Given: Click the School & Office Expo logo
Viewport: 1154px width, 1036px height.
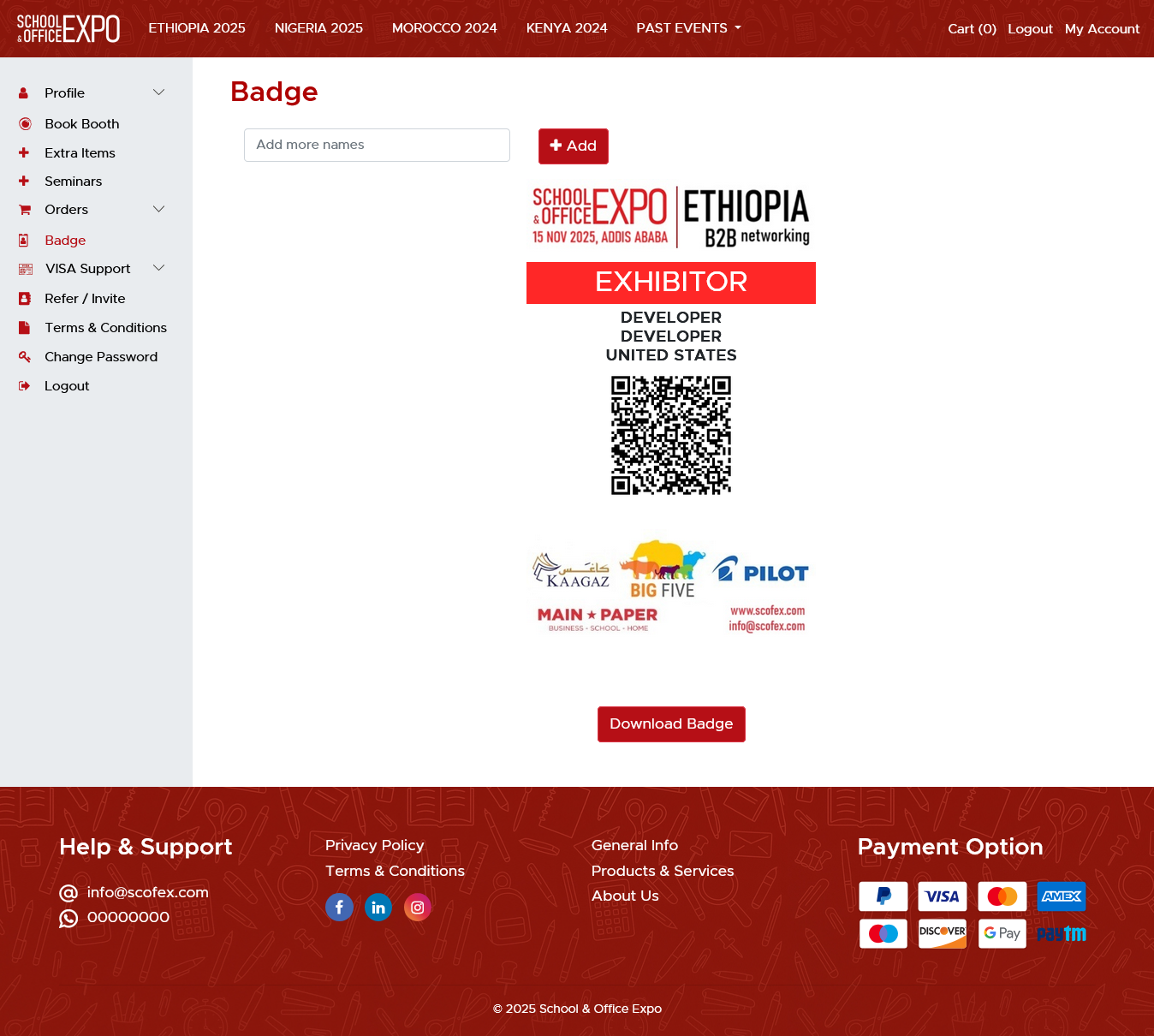Looking at the screenshot, I should (x=68, y=28).
